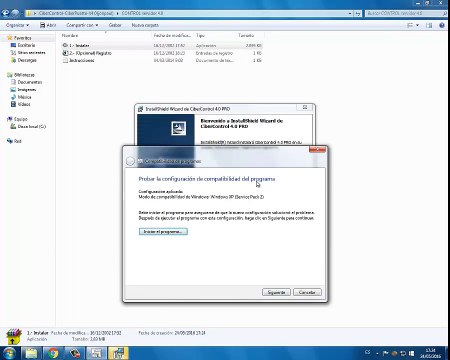
Task: Click the '1.- Instalar' application icon
Action: click(x=65, y=45)
